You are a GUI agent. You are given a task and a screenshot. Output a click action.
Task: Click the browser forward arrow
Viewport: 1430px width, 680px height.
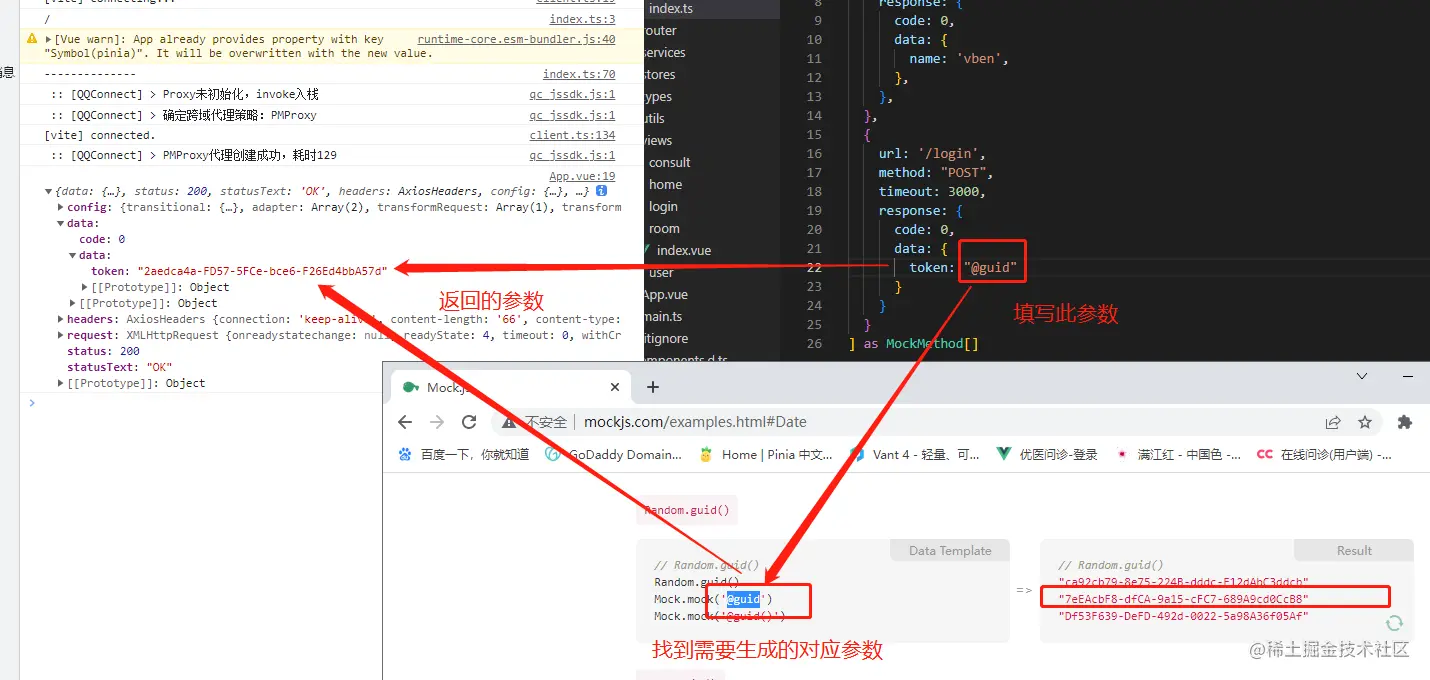pos(437,422)
